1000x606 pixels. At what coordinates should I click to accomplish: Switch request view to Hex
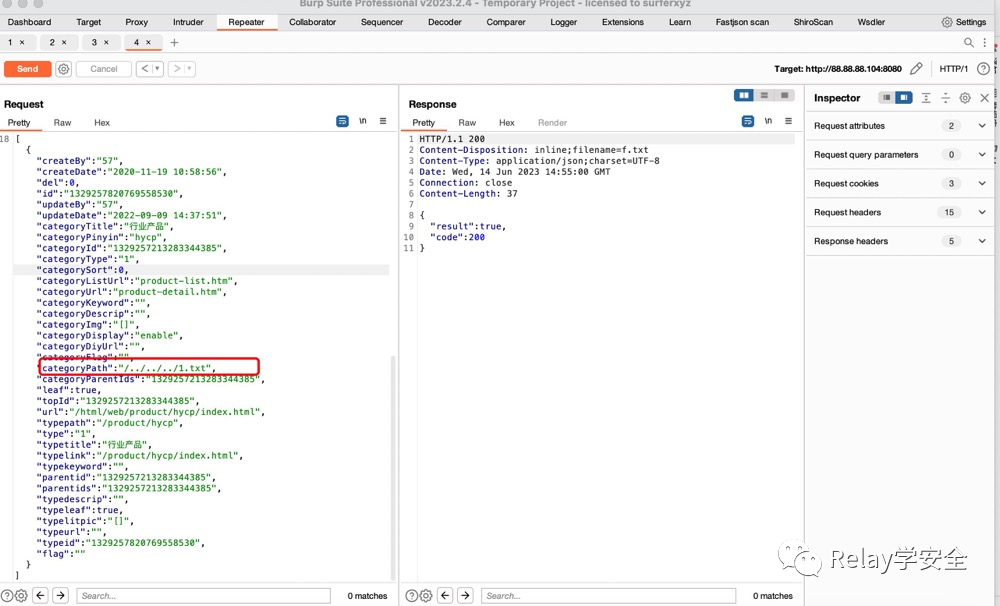102,122
